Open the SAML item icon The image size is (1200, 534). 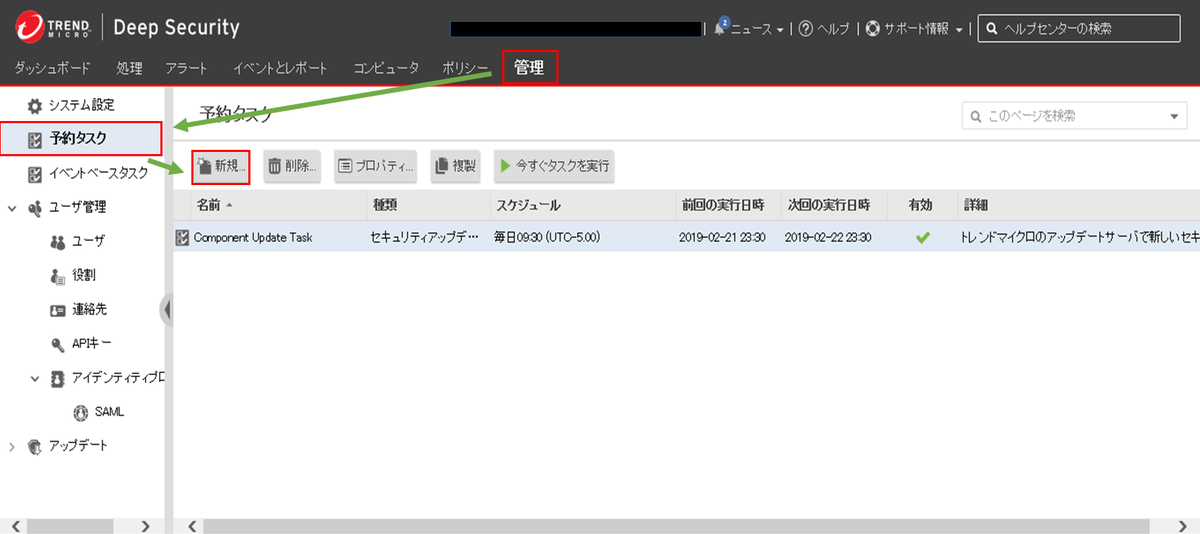point(80,412)
